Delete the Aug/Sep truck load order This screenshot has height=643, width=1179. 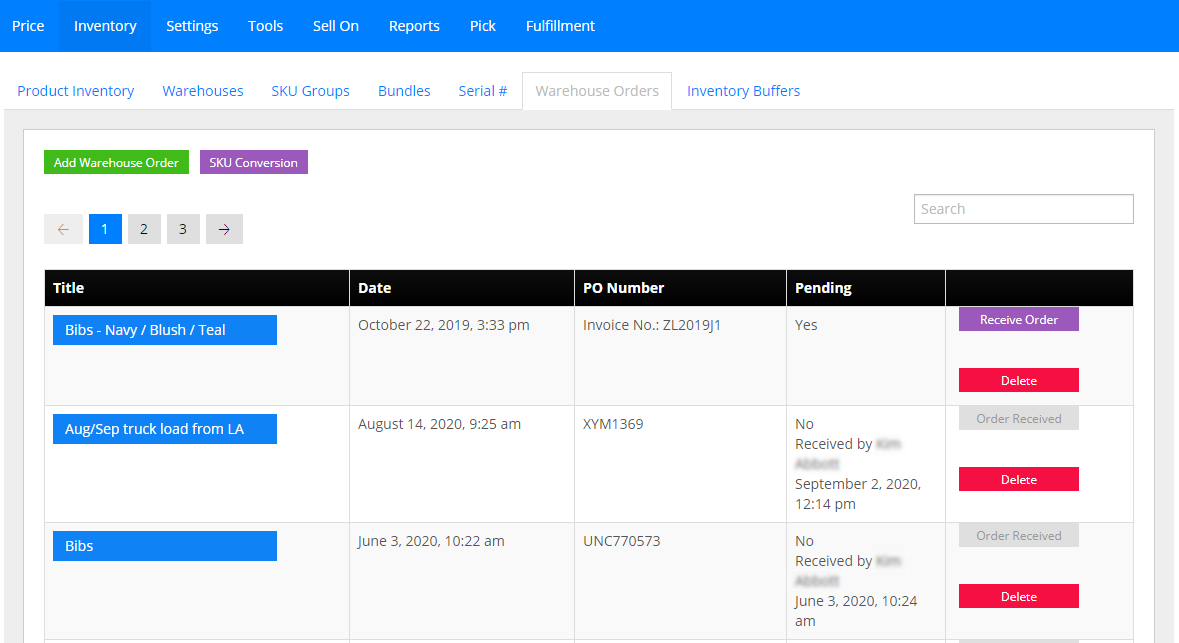click(1019, 479)
